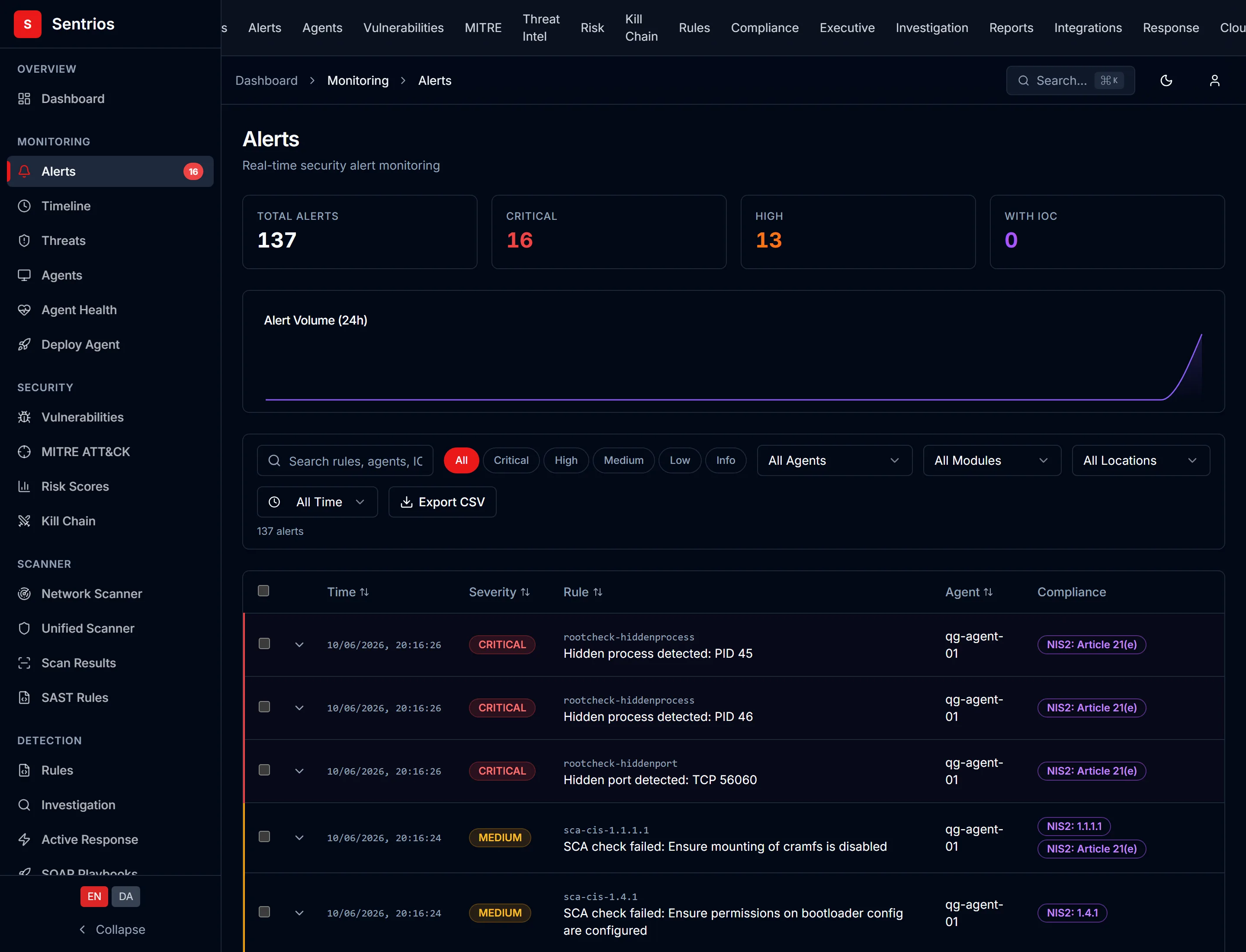Screen dimensions: 1246x952
Task: Open Risk Scores chart icon
Action: pyautogui.click(x=24, y=486)
